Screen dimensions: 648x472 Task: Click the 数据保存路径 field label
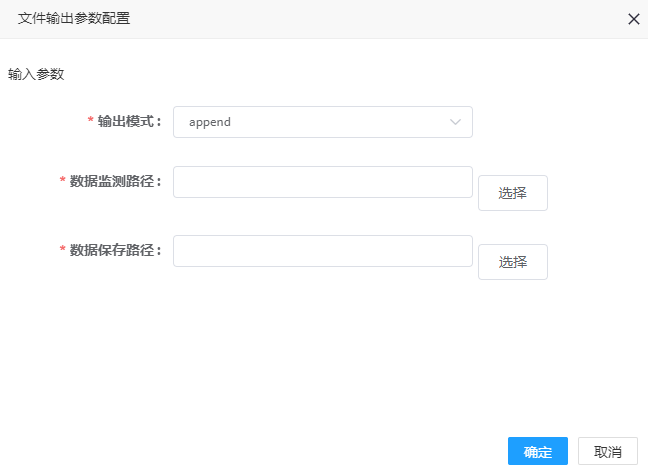pos(115,250)
